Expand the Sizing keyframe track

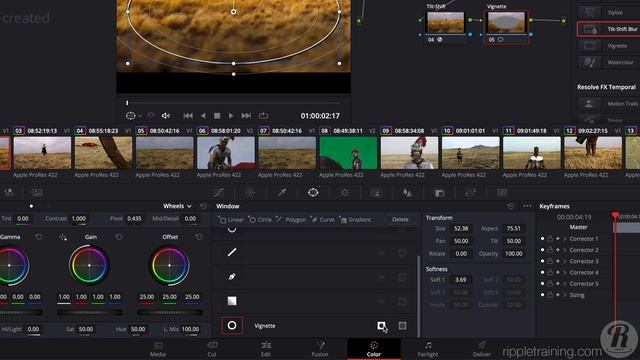[565, 295]
